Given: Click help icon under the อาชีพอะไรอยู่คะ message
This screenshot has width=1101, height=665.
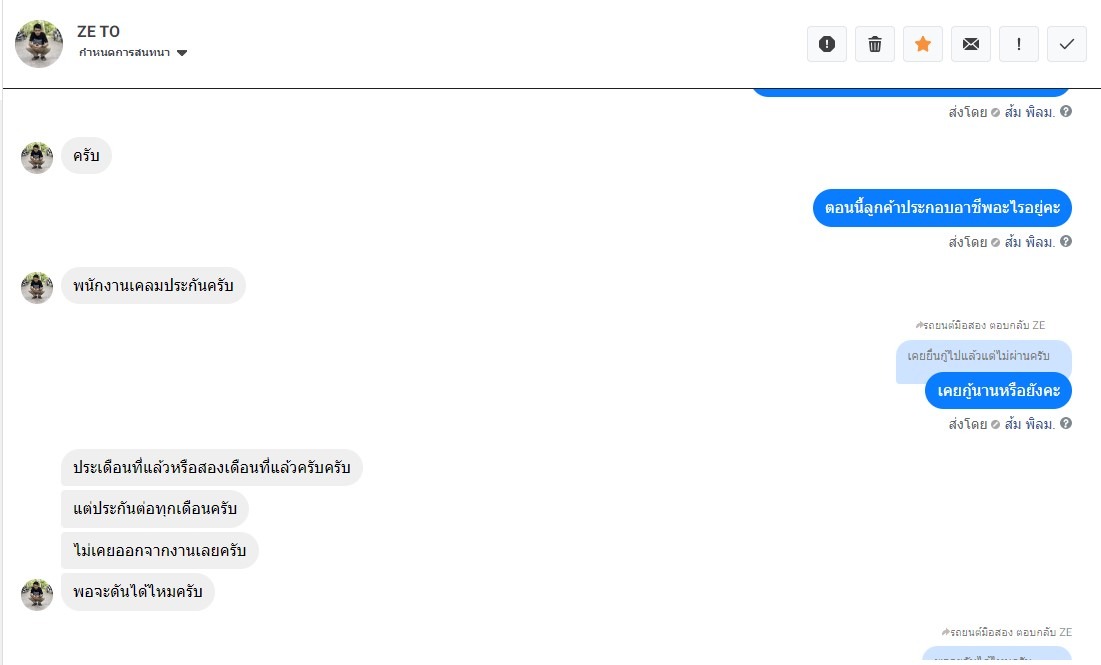Looking at the screenshot, I should point(1066,242).
